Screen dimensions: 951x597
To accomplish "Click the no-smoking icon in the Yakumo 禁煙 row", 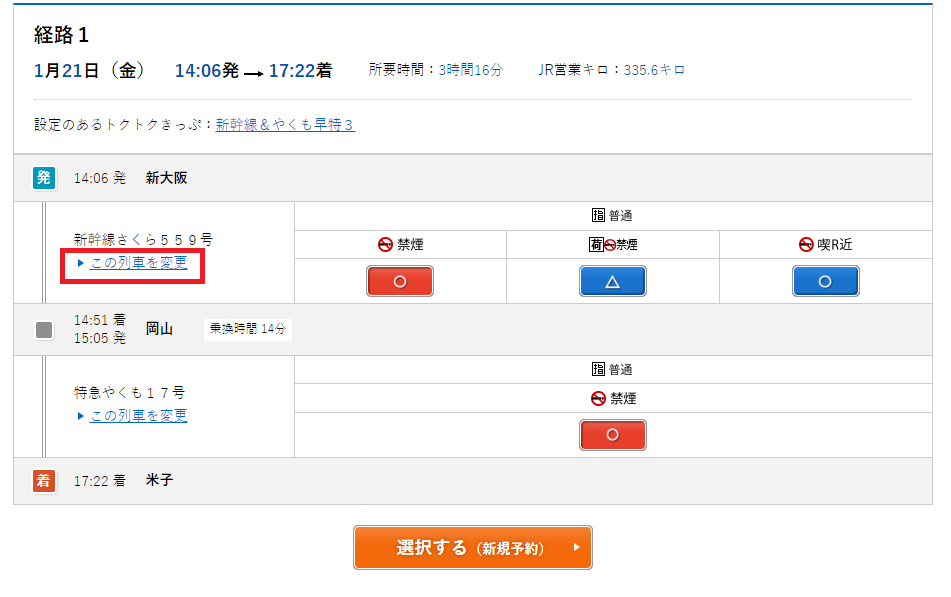I will click(599, 398).
